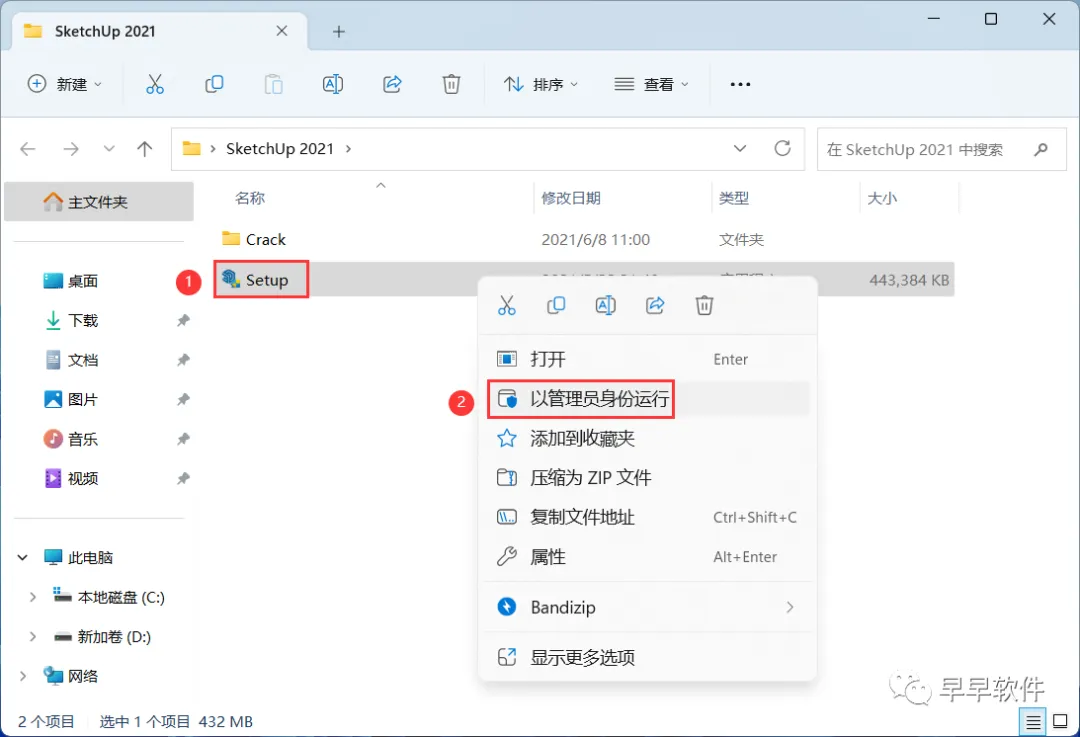Click the Crack folder icon
This screenshot has height=737, width=1080.
231,238
